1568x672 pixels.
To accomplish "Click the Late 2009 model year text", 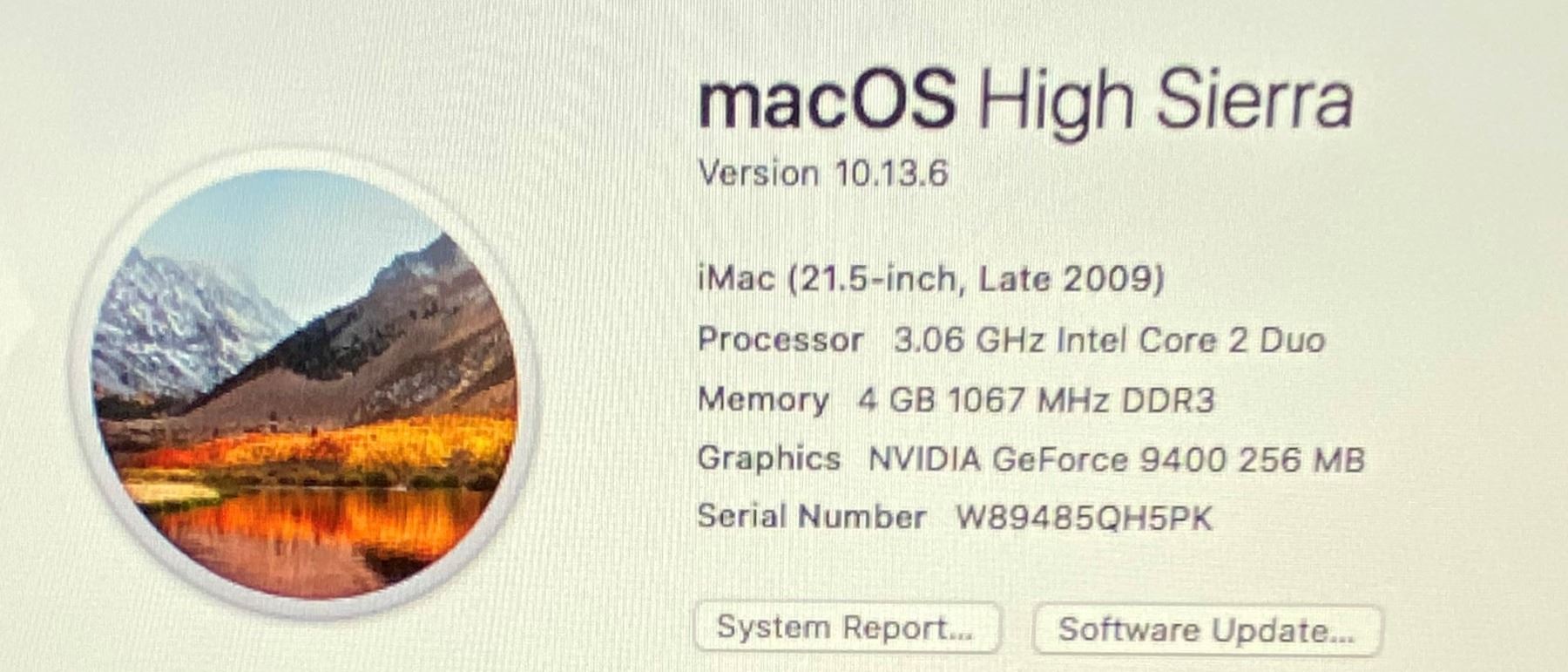I will [x=1071, y=280].
